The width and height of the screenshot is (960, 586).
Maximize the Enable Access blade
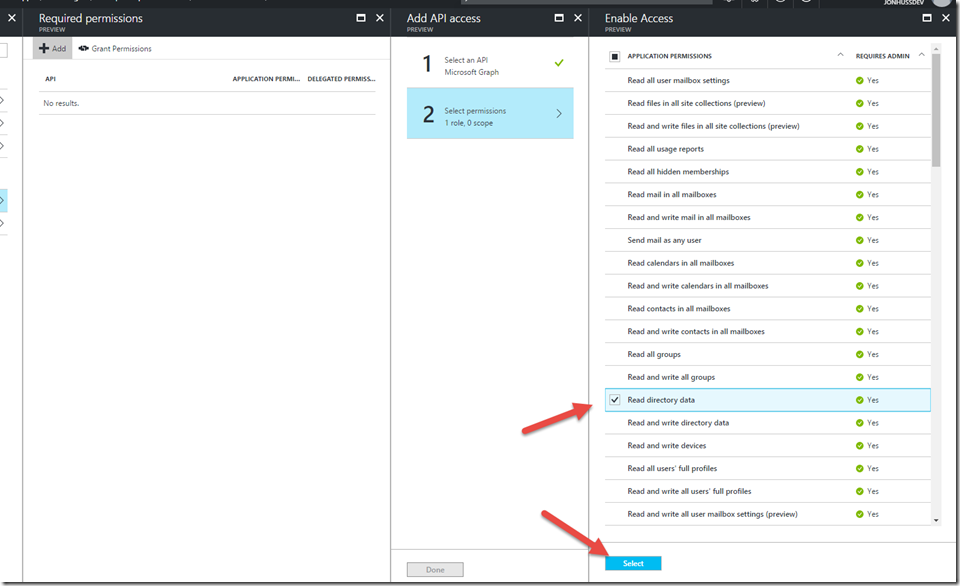[x=927, y=18]
